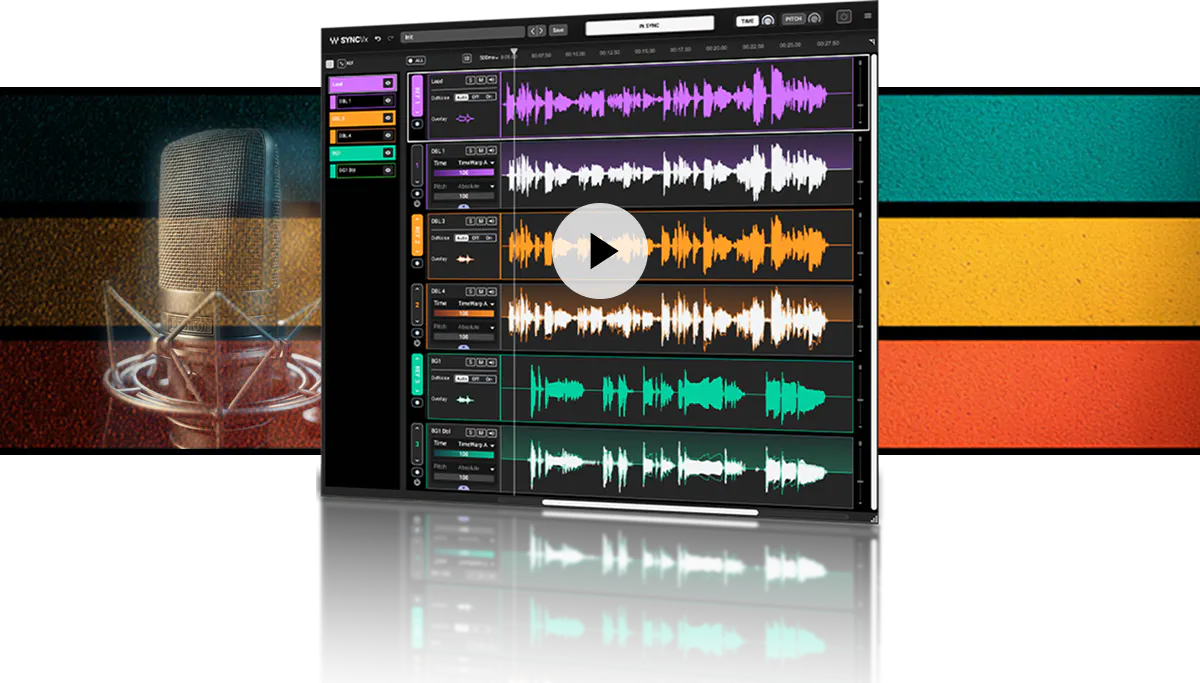Click the Time amount slider on DBL 1
Viewport: 1200px width, 683px height.
coord(462,172)
